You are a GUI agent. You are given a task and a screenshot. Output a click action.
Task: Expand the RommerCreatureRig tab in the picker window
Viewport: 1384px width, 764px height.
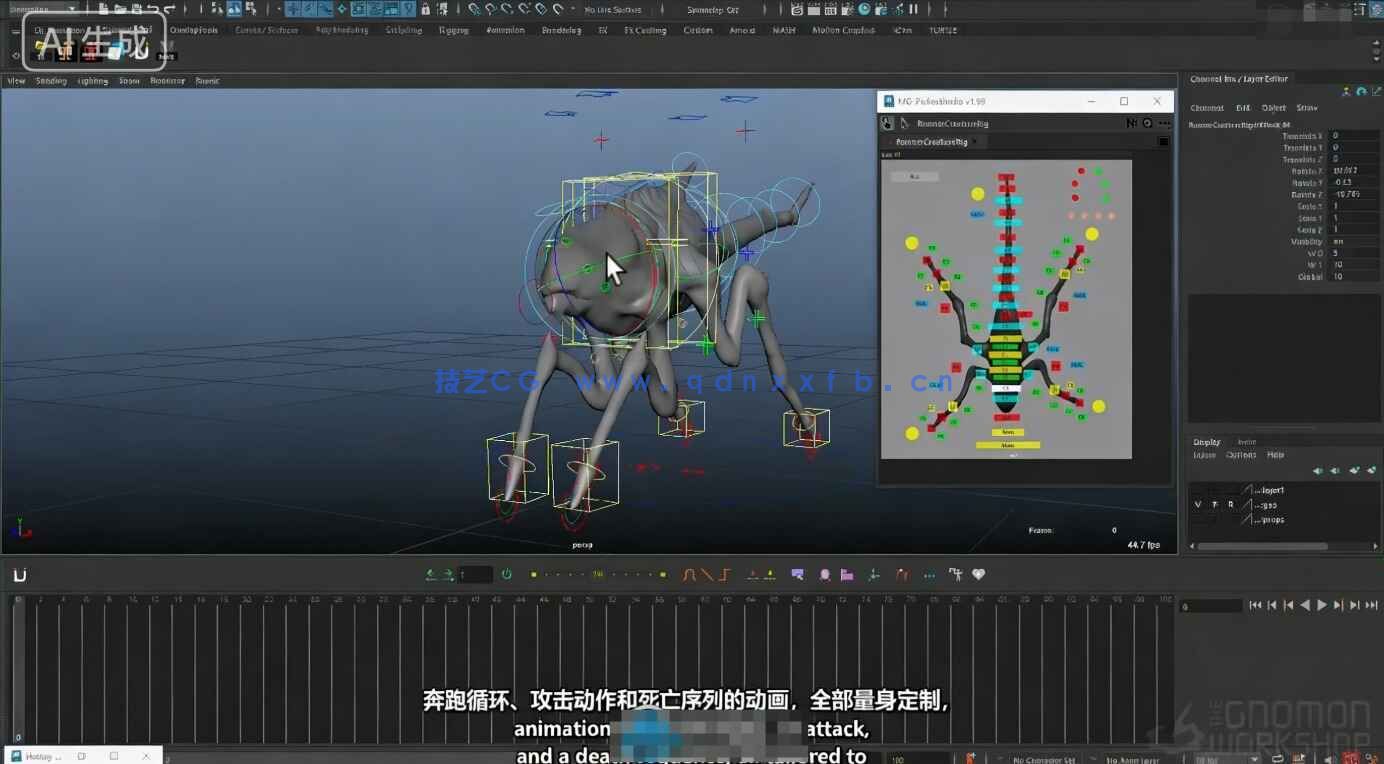(x=932, y=141)
